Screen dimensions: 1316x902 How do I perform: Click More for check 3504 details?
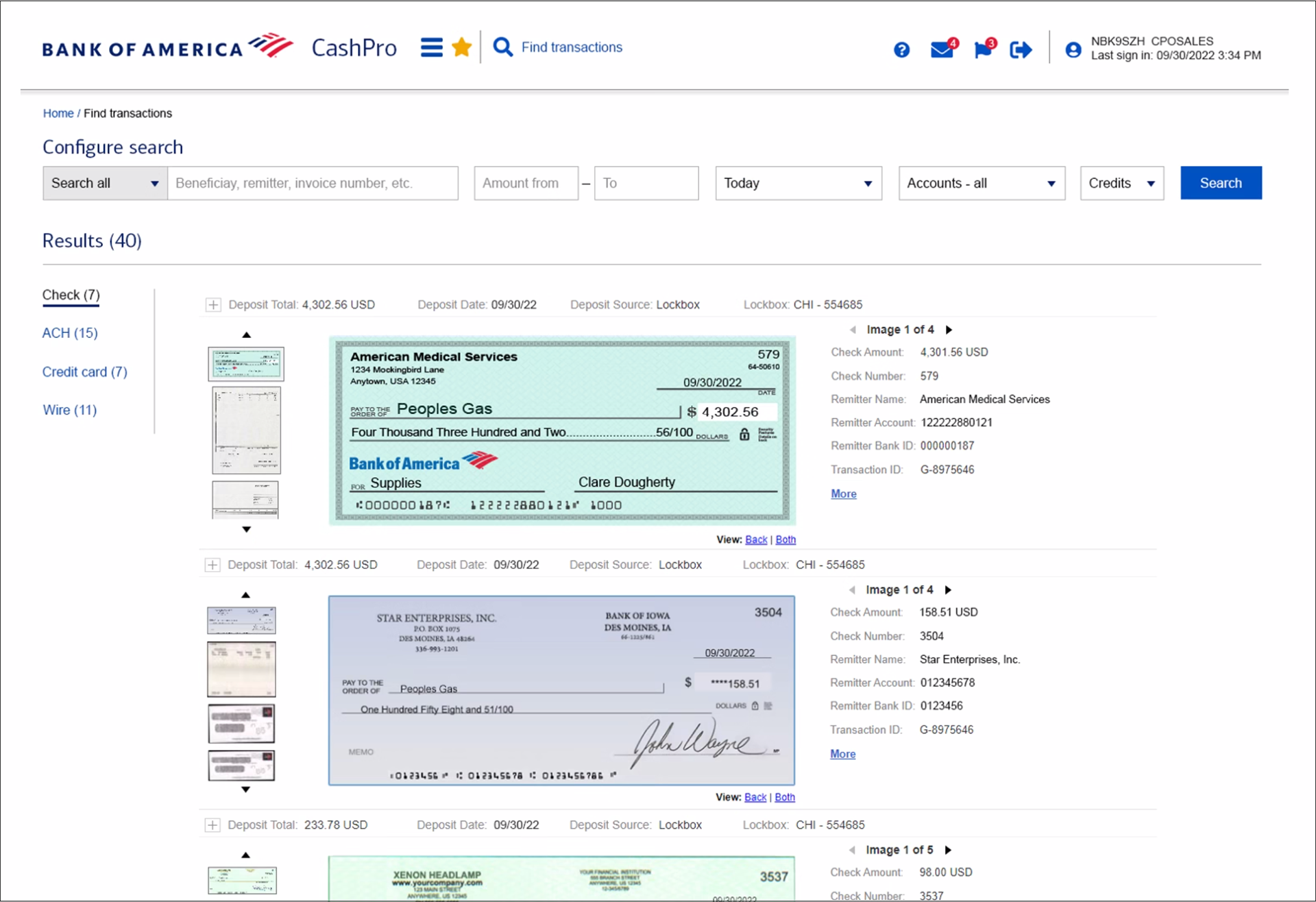[x=843, y=754]
